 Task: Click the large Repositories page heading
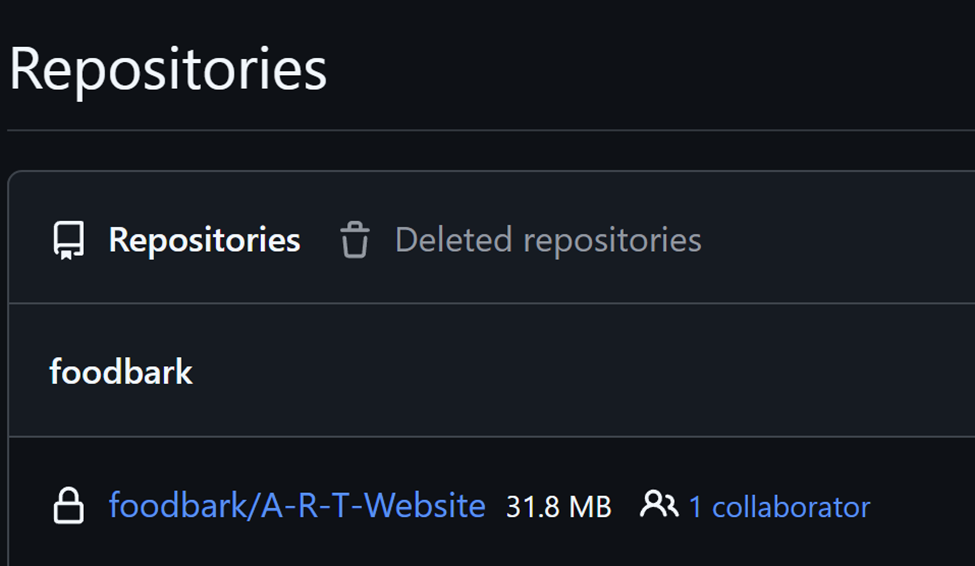pyautogui.click(x=168, y=70)
